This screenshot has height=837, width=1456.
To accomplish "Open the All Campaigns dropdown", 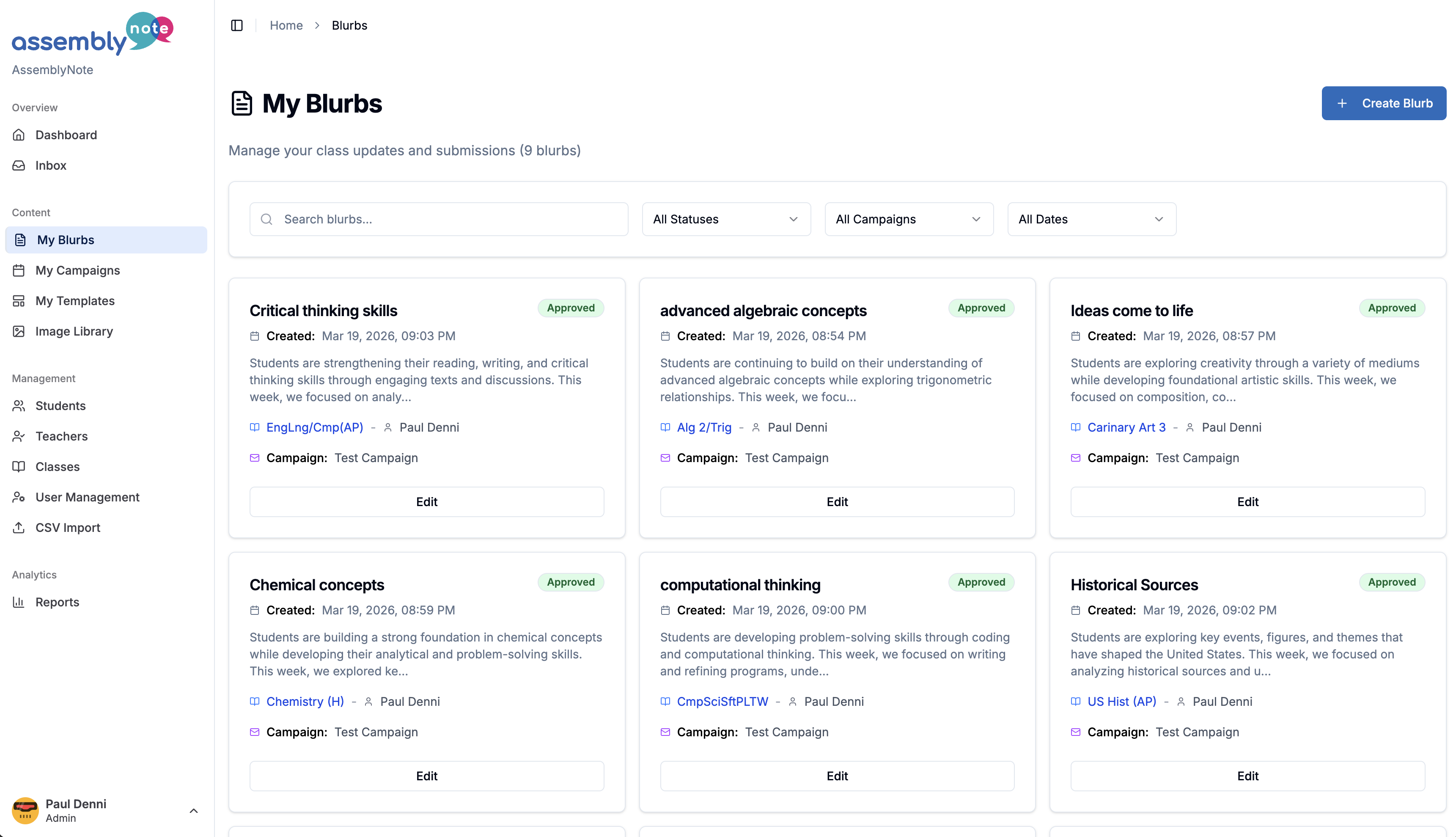I will tap(909, 219).
